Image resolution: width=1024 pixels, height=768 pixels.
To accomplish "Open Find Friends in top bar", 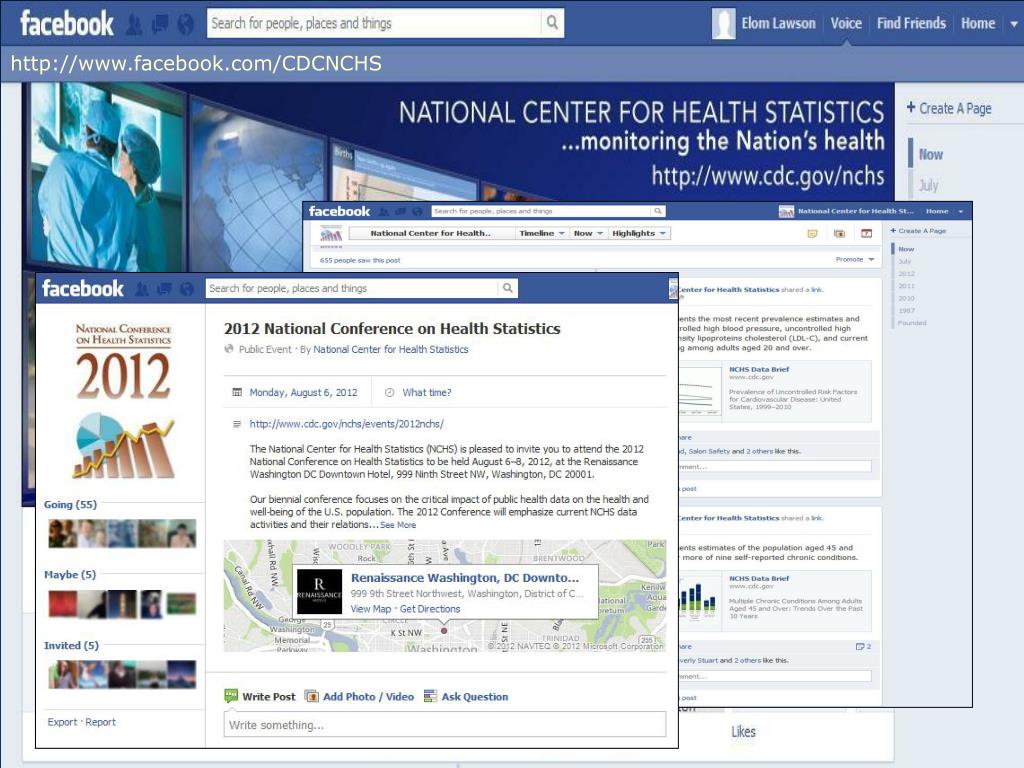I will coord(911,24).
